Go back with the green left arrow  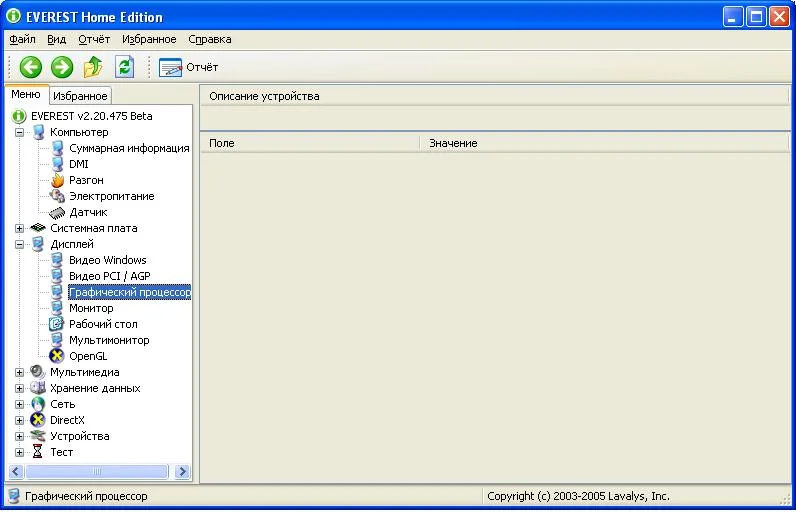tap(30, 67)
